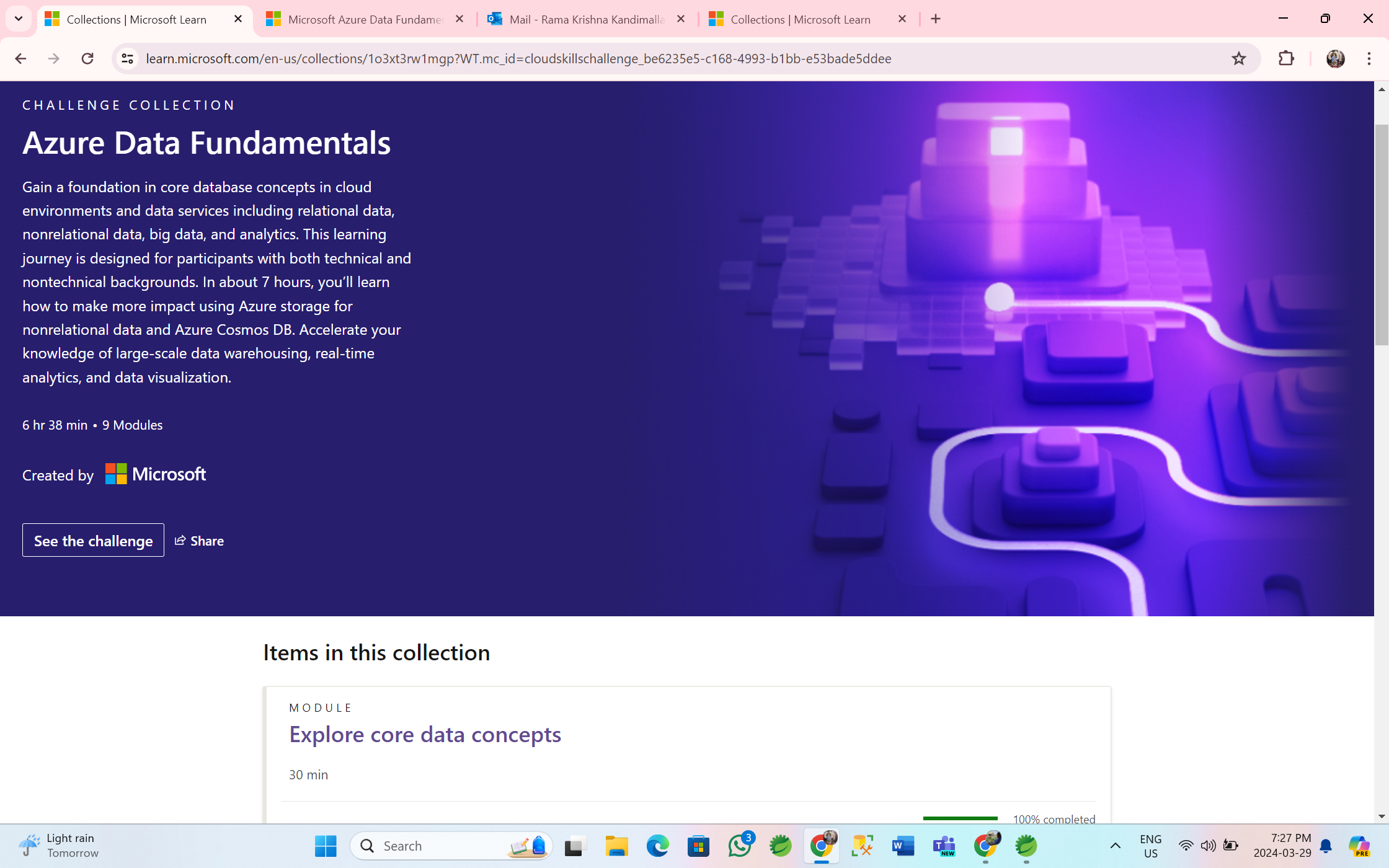Open the tab search dropdown
Screen dimensions: 1389x868
[18, 19]
